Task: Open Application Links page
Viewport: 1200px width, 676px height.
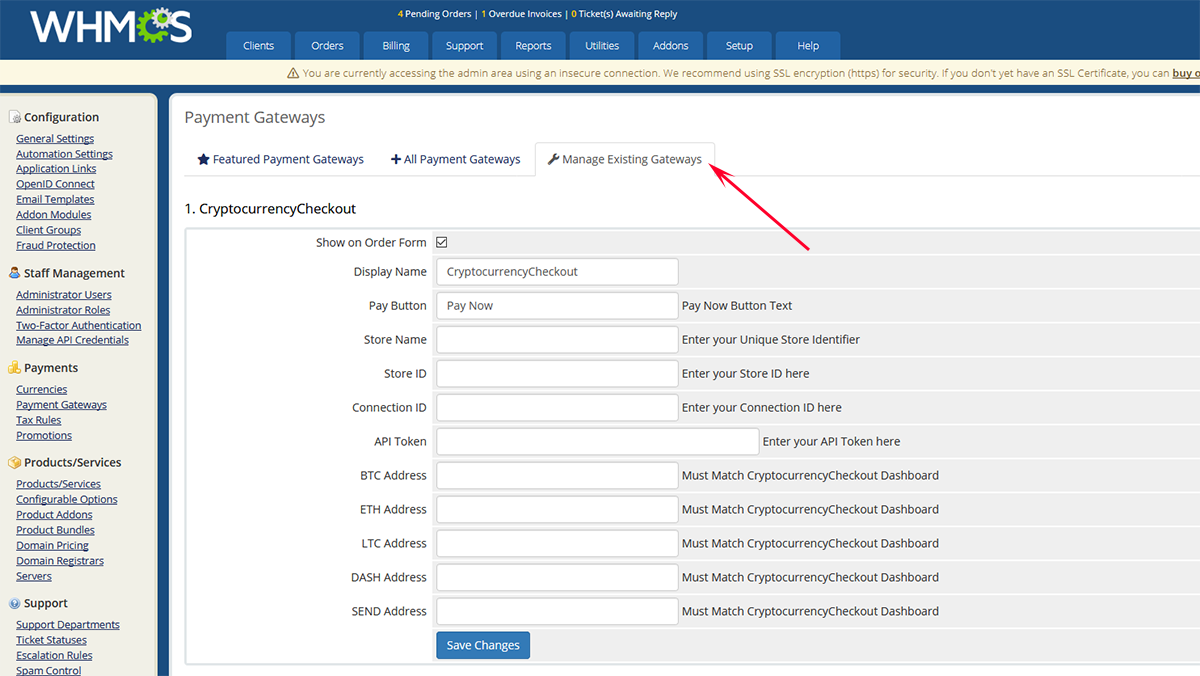Action: [56, 169]
